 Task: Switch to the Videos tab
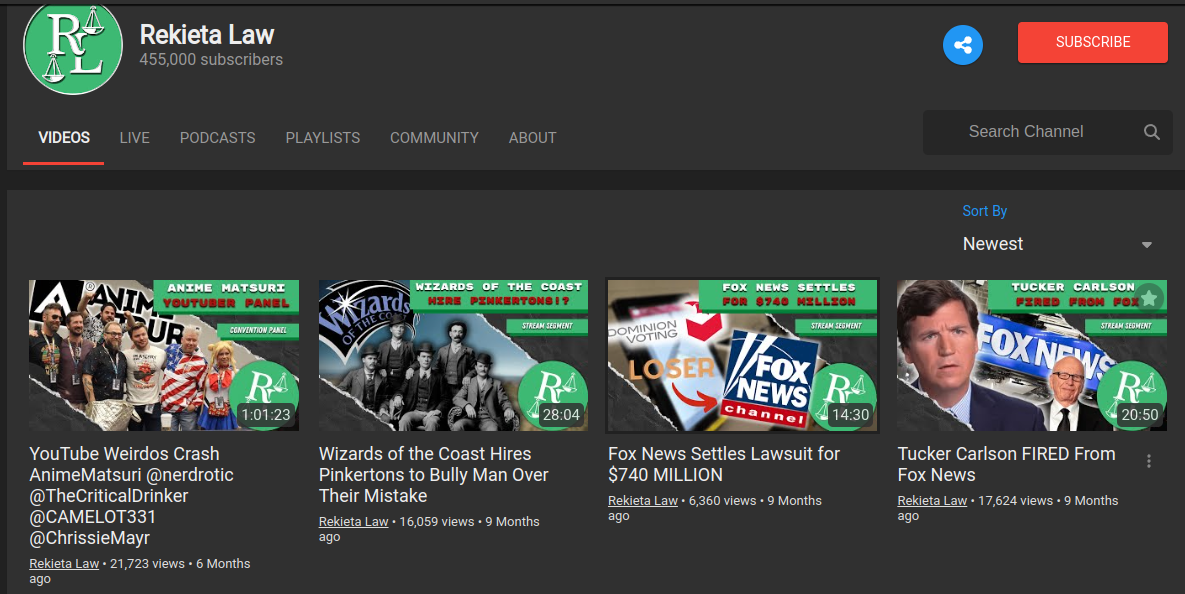point(63,138)
